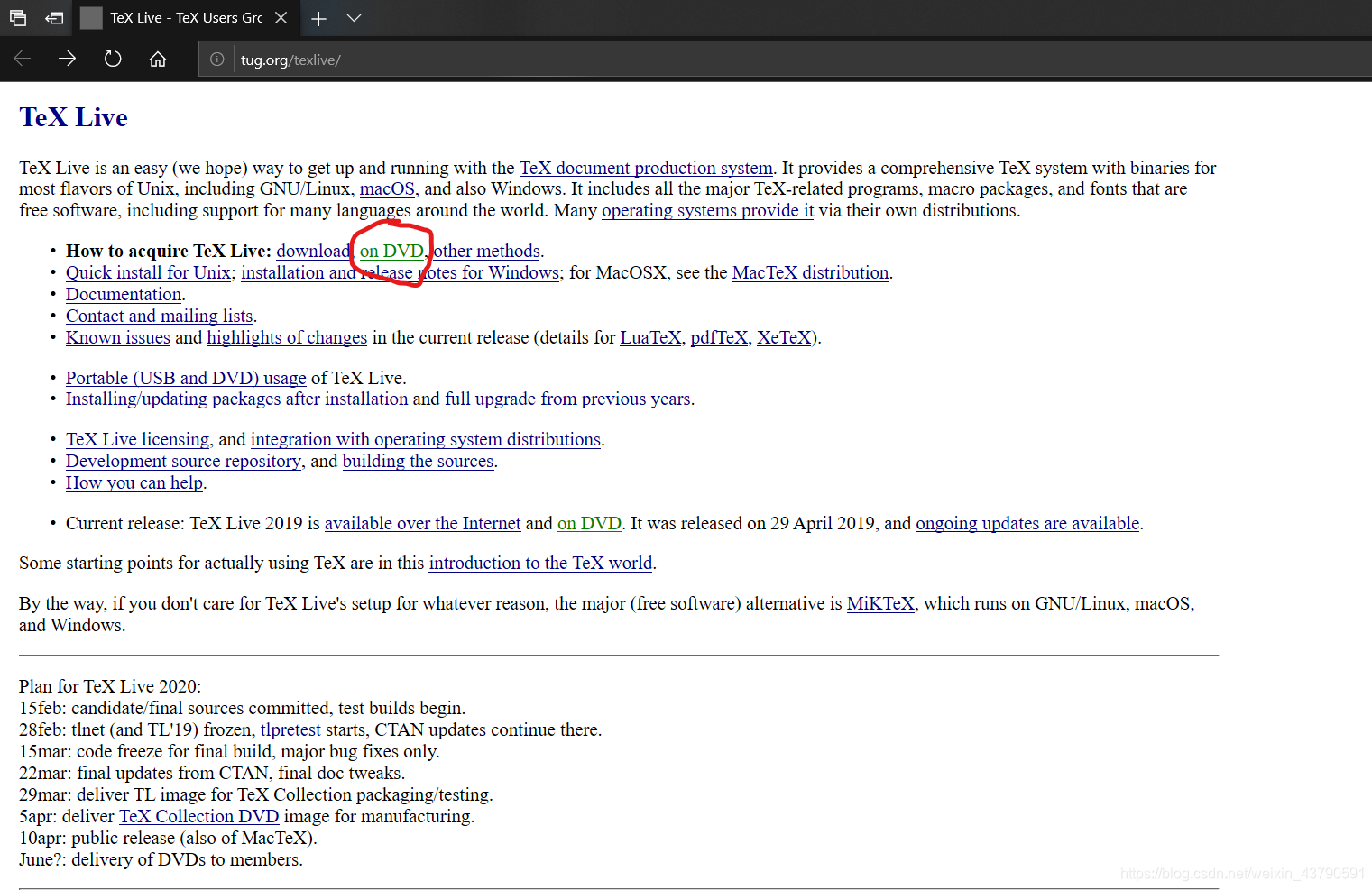Click the on DVD link after download
Viewport: 1372px width, 890px height.
(x=391, y=252)
